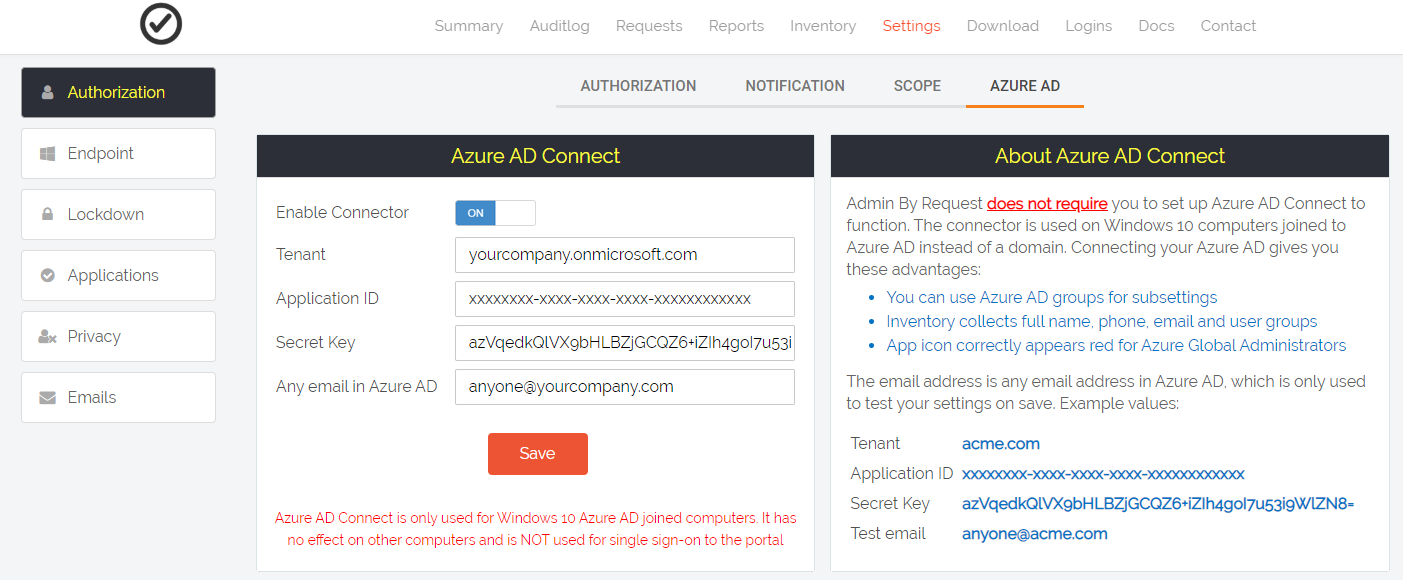1403x580 pixels.
Task: Open the Auditlog page
Action: [x=560, y=26]
